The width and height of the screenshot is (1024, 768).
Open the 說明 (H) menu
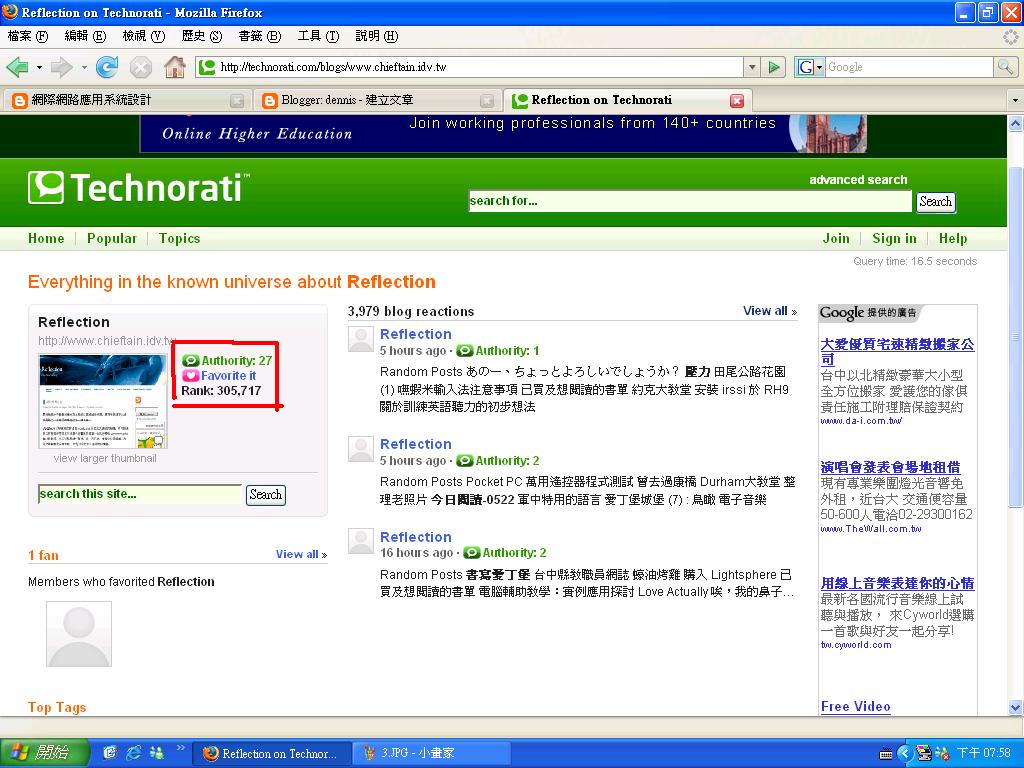click(x=376, y=36)
